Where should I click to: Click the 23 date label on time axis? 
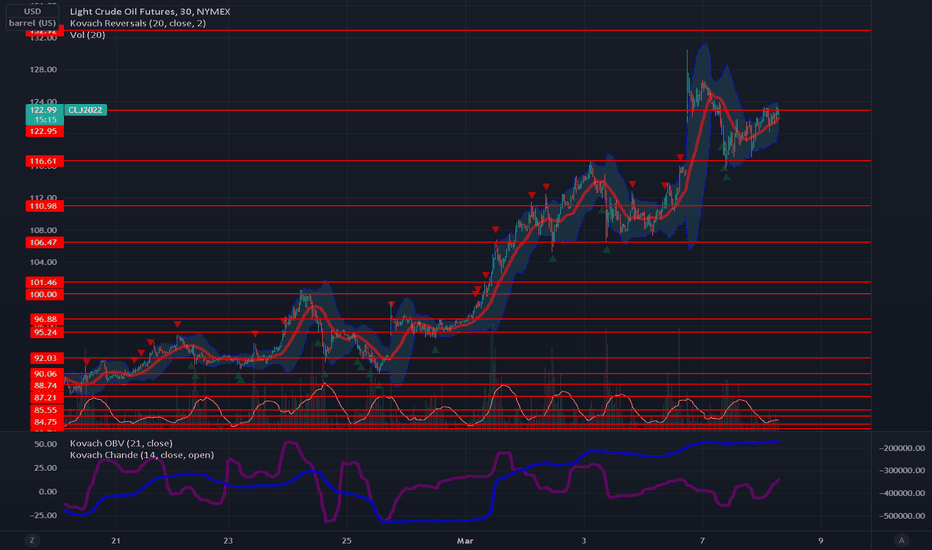click(228, 540)
